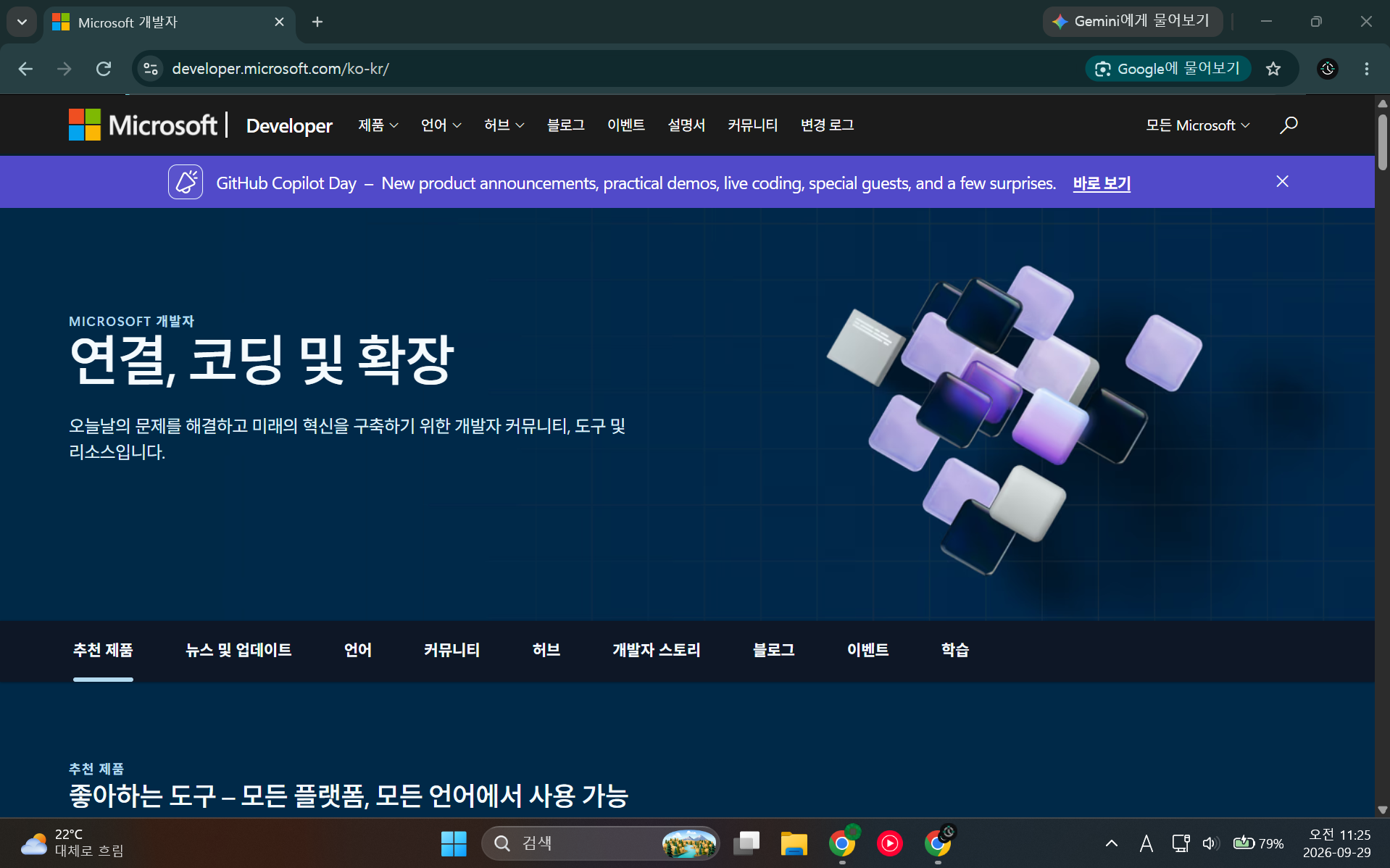Select the 개발자 스토리 tab
The height and width of the screenshot is (868, 1390).
coord(657,650)
